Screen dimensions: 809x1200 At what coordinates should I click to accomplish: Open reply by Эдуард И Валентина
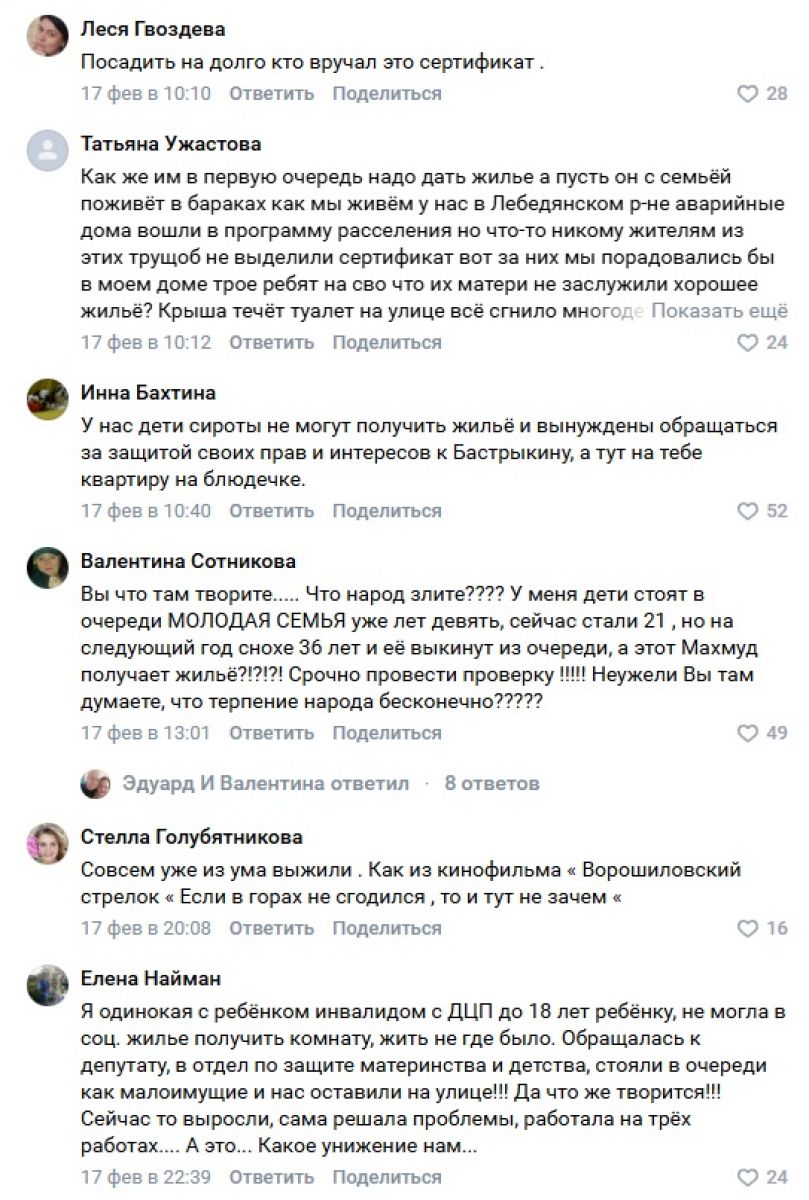pos(265,783)
